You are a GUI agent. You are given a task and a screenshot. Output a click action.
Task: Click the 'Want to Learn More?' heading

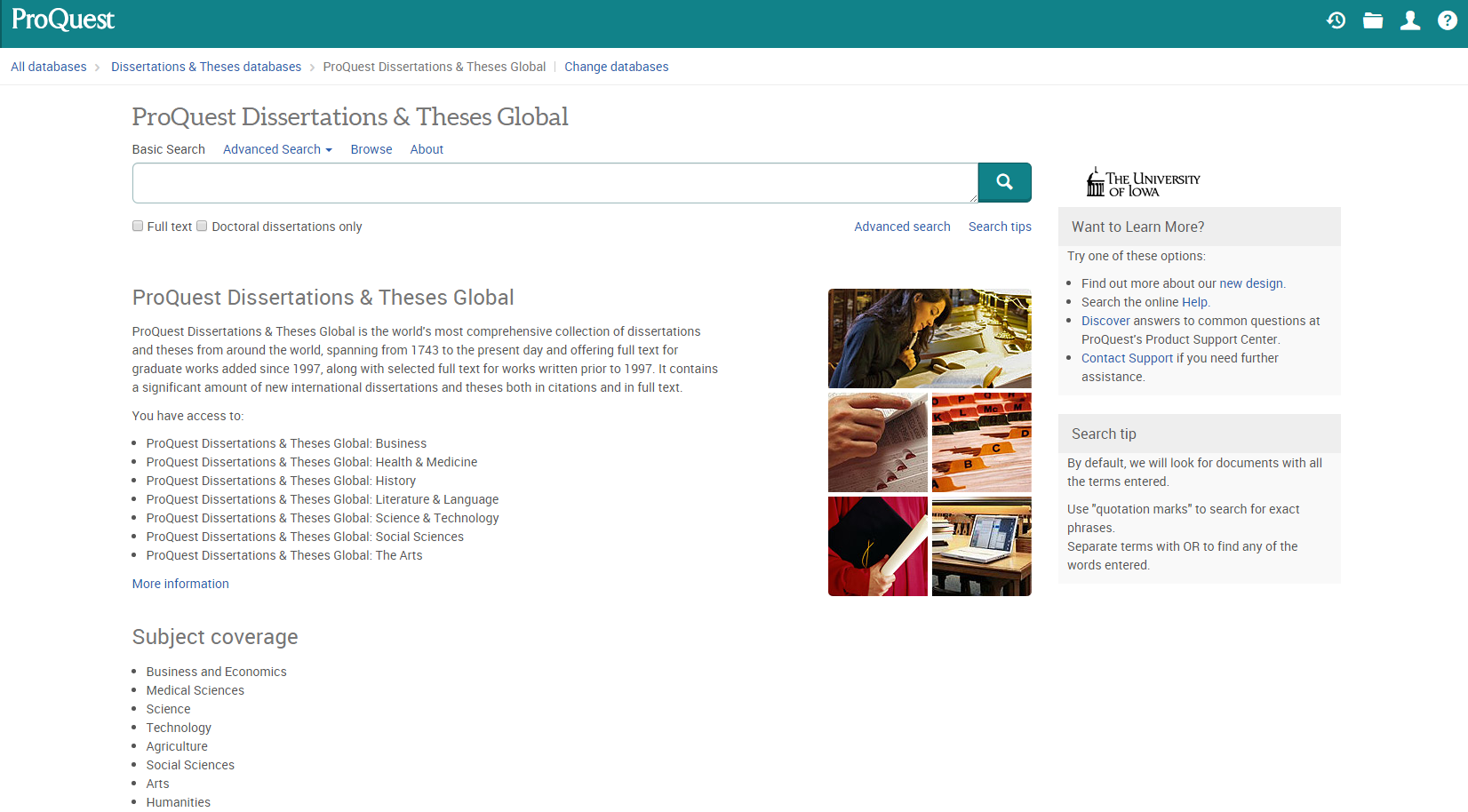1138,227
